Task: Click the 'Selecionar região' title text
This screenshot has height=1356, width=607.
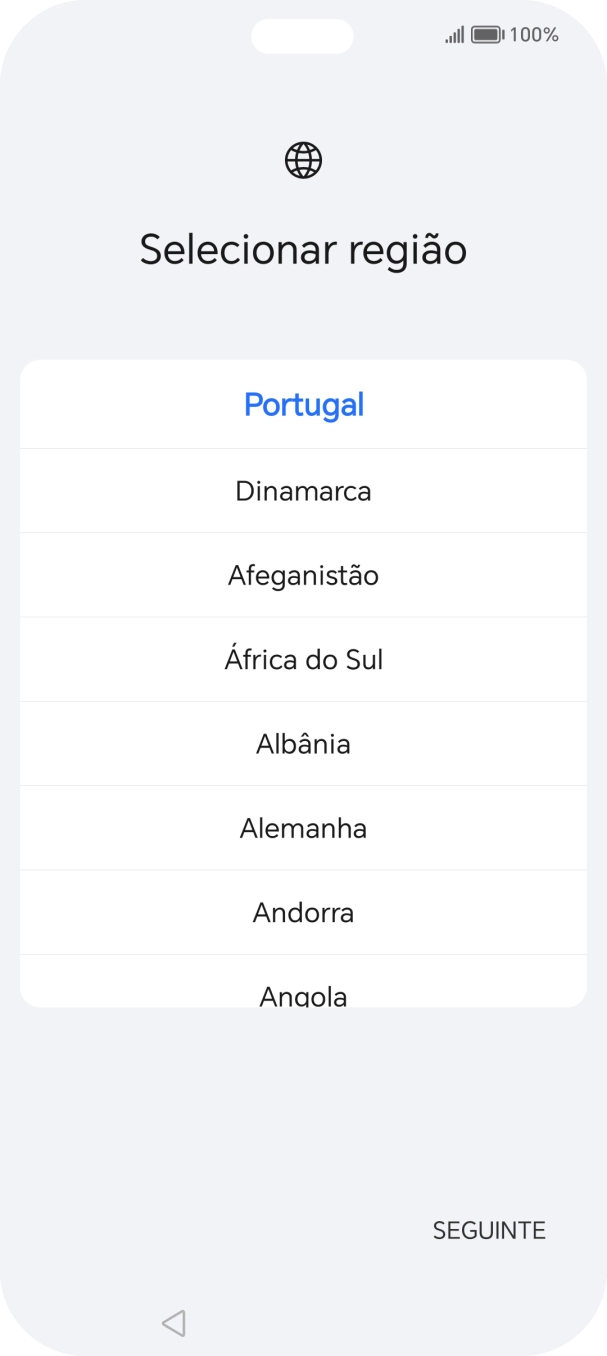Action: 303,249
